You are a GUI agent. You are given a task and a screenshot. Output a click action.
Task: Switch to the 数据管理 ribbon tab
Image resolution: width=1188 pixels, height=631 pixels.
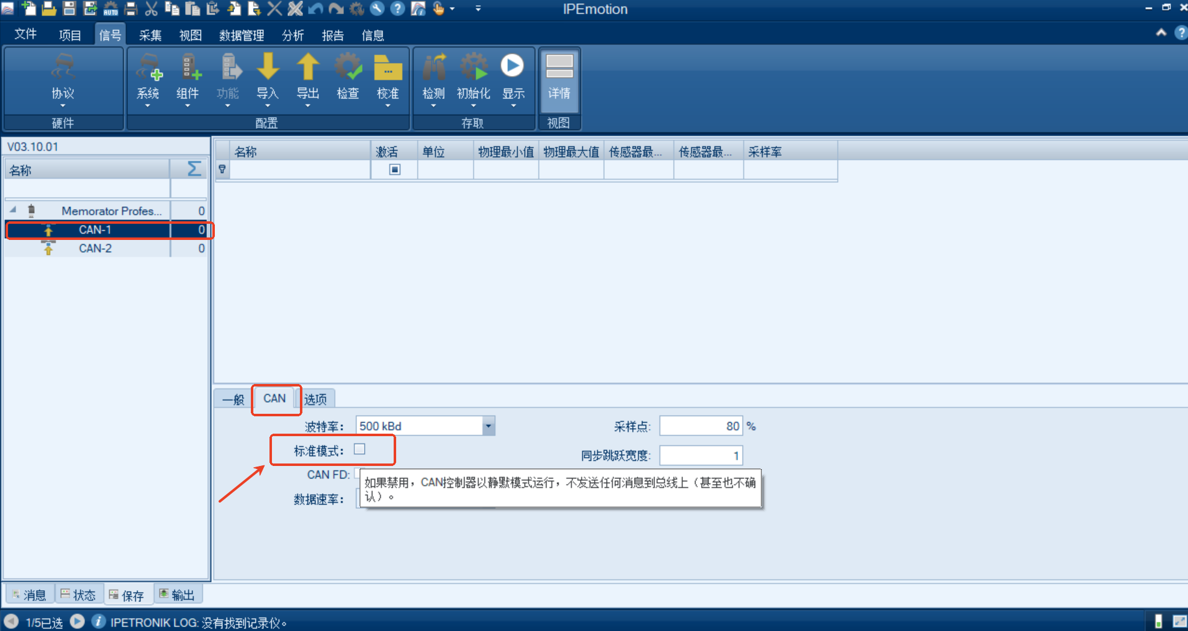coord(241,35)
